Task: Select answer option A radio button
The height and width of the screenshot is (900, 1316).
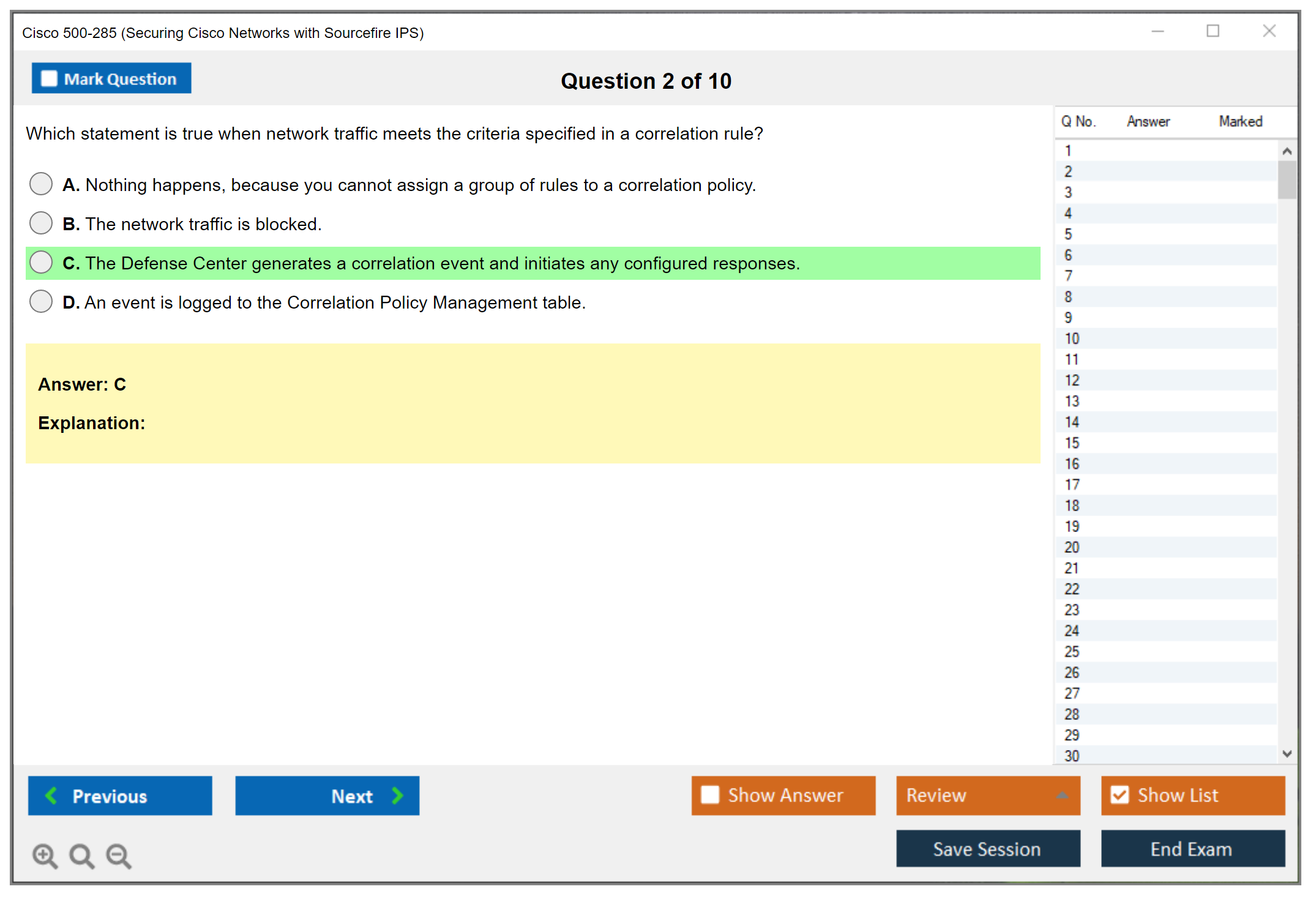Action: click(41, 184)
